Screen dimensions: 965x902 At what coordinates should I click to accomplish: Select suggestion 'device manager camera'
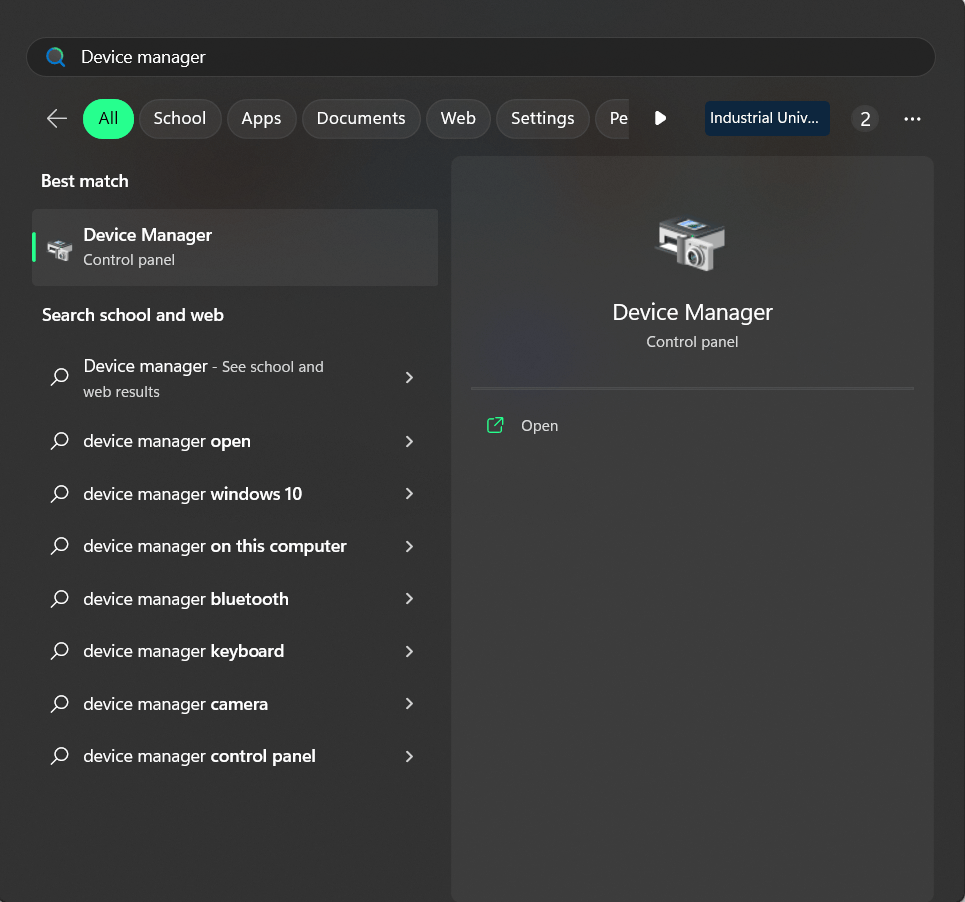tap(235, 704)
